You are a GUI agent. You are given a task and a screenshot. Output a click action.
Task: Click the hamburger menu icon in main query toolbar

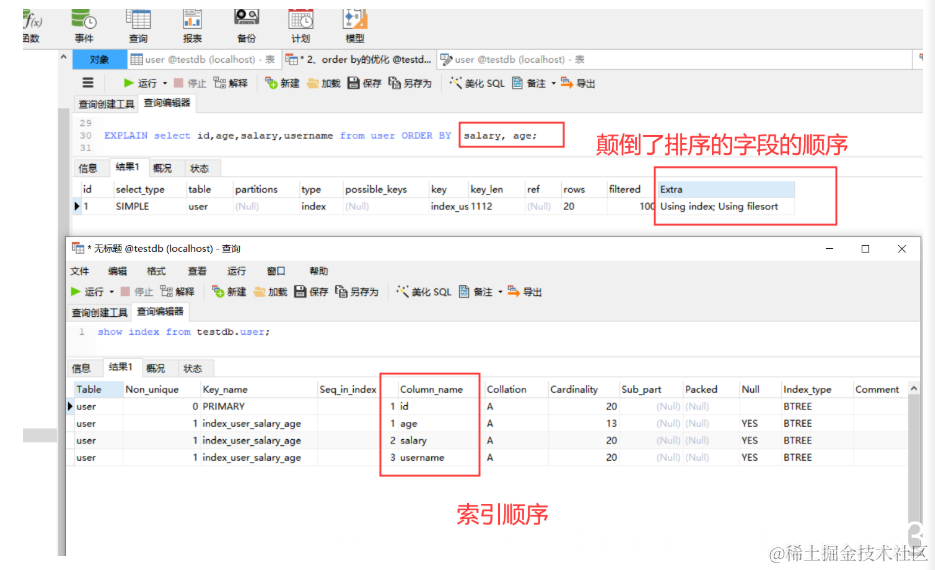tap(88, 83)
